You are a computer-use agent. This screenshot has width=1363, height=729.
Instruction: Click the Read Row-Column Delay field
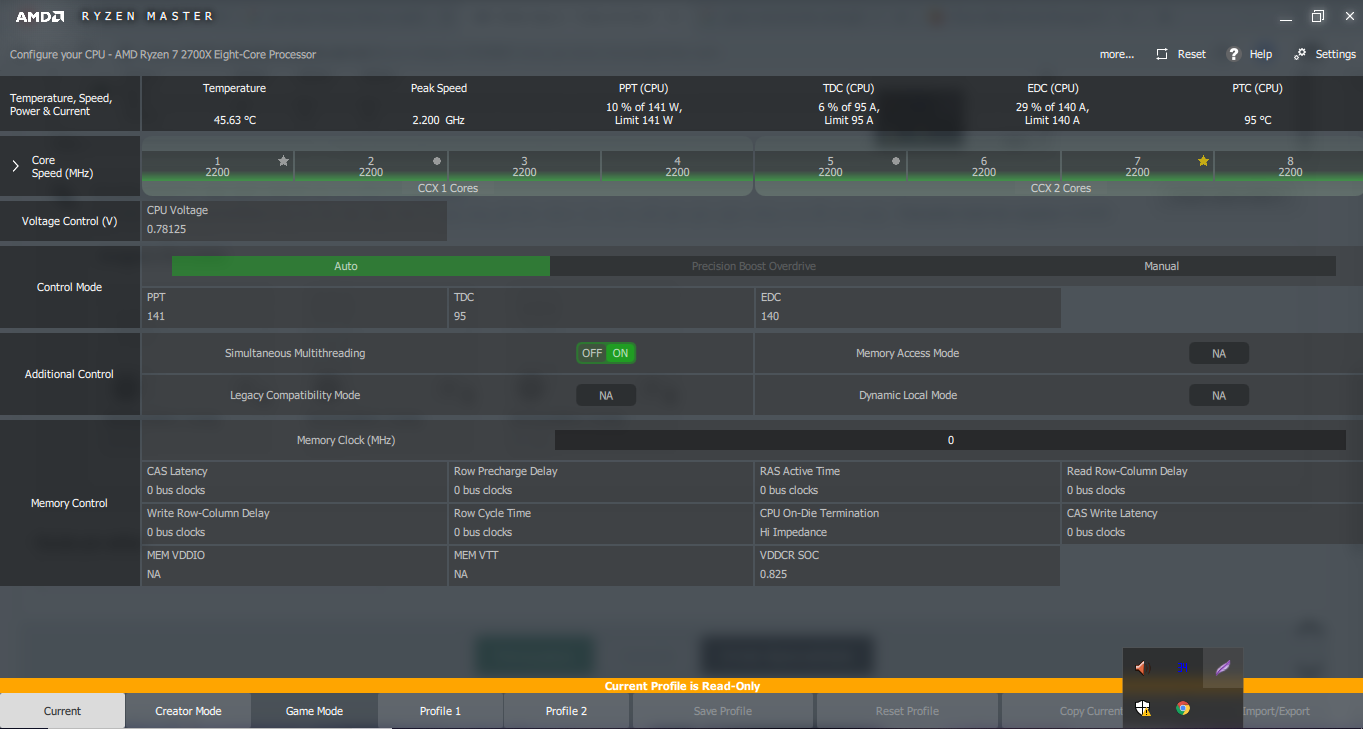click(1213, 481)
